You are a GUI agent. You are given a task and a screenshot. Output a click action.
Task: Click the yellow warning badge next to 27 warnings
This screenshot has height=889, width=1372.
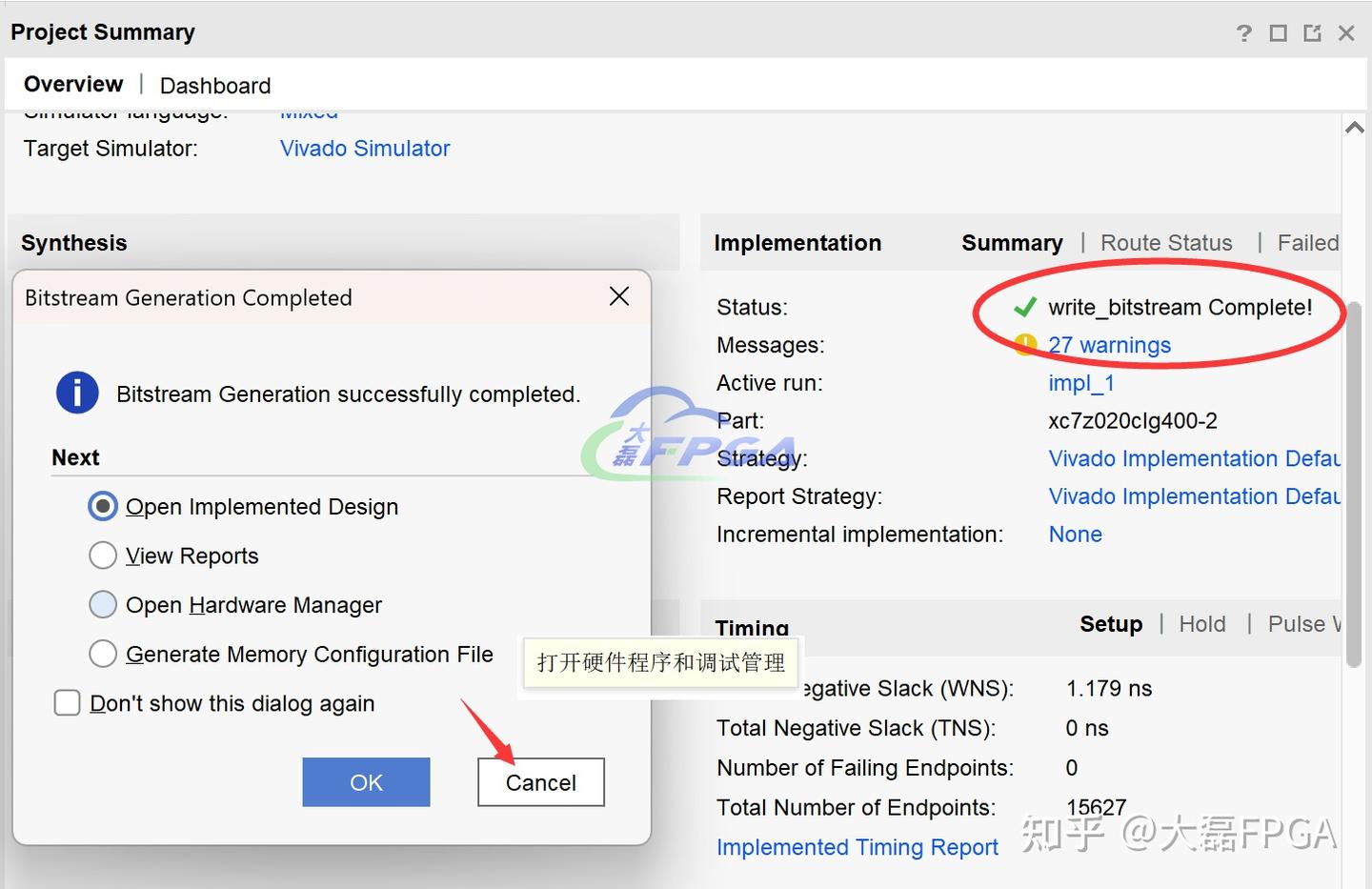coord(1024,344)
